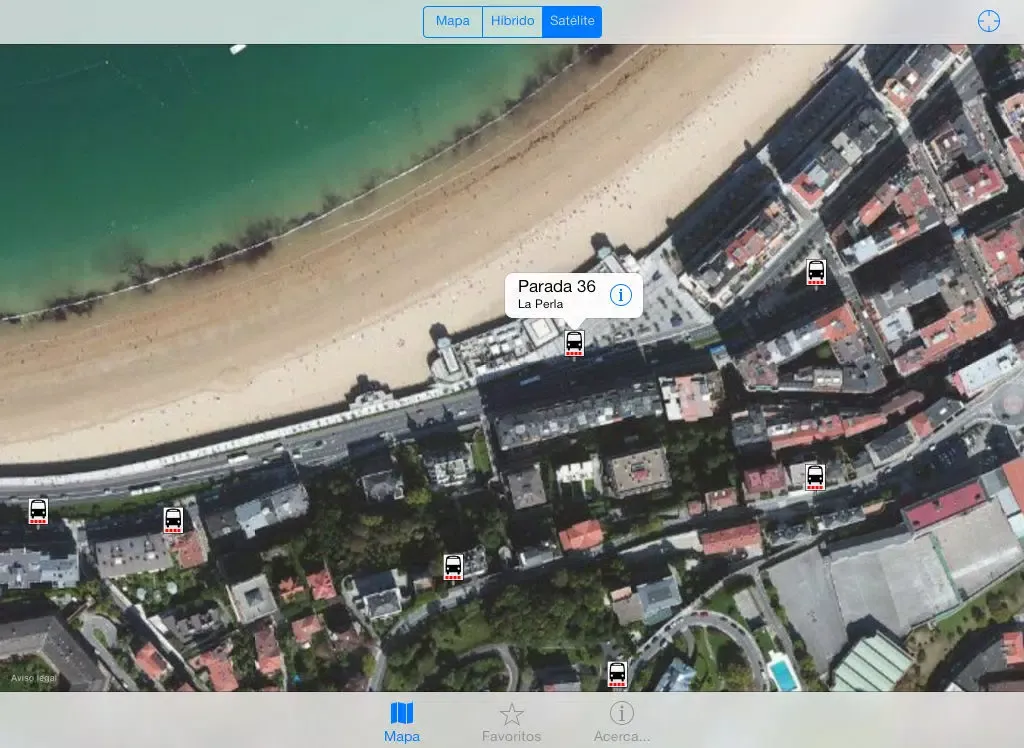Open the Aviso legal link

[x=33, y=678]
